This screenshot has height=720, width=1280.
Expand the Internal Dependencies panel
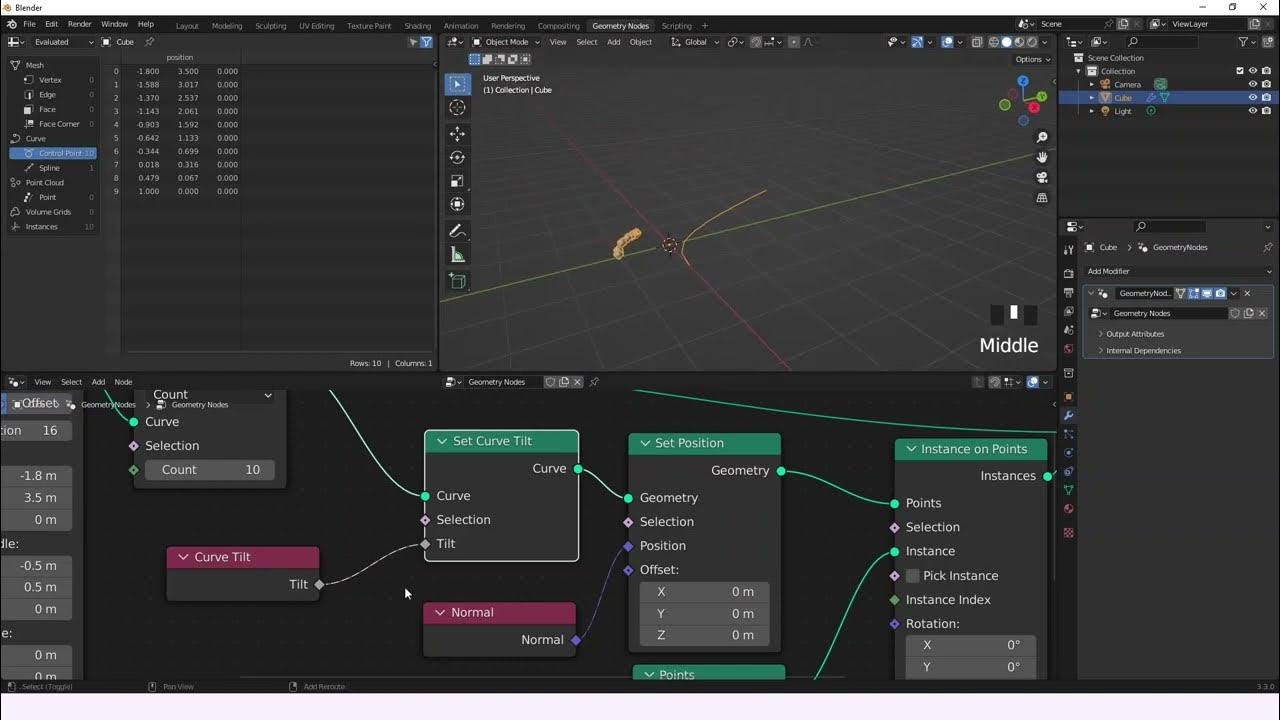coord(1143,351)
